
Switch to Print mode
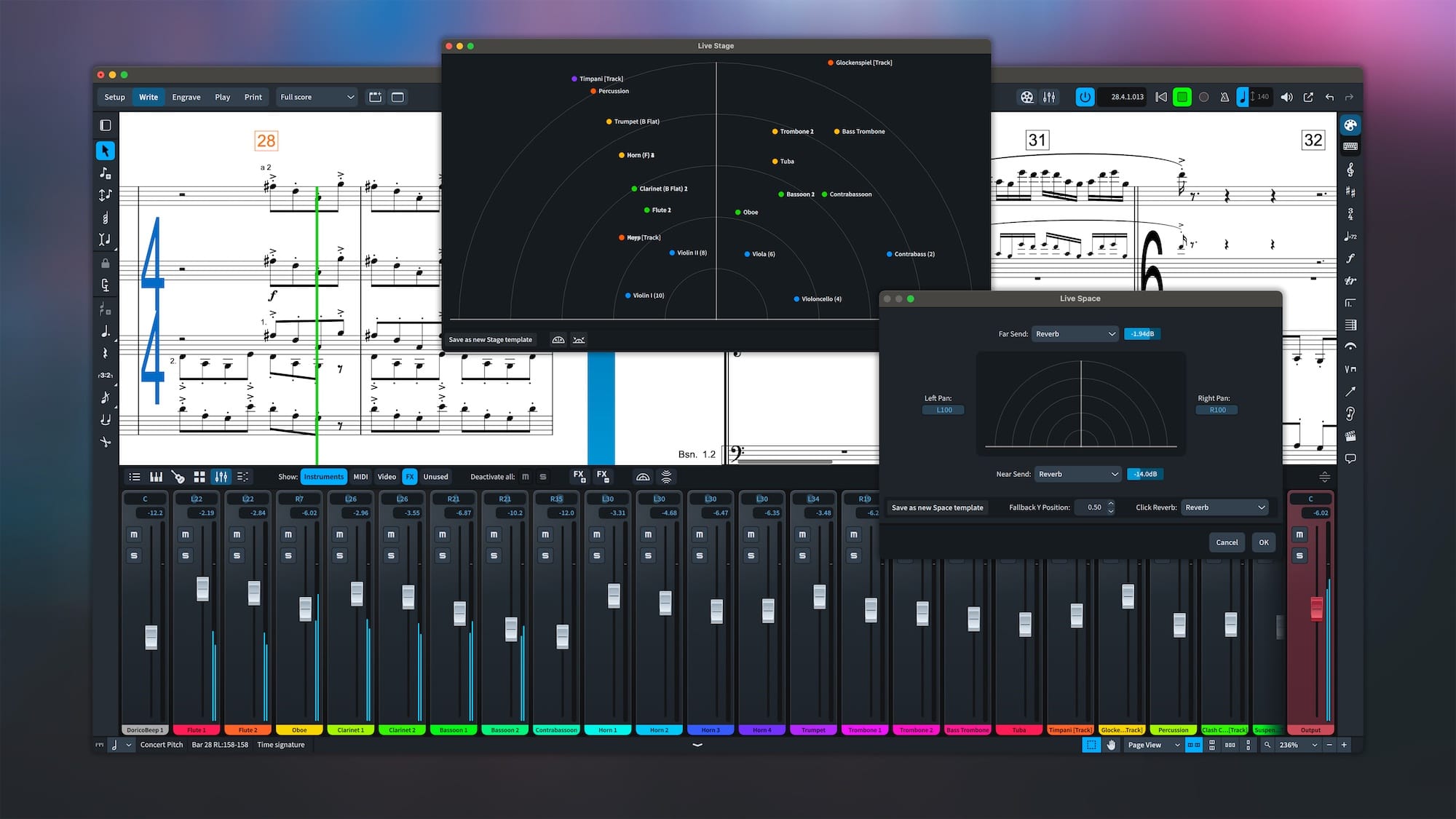pyautogui.click(x=253, y=97)
